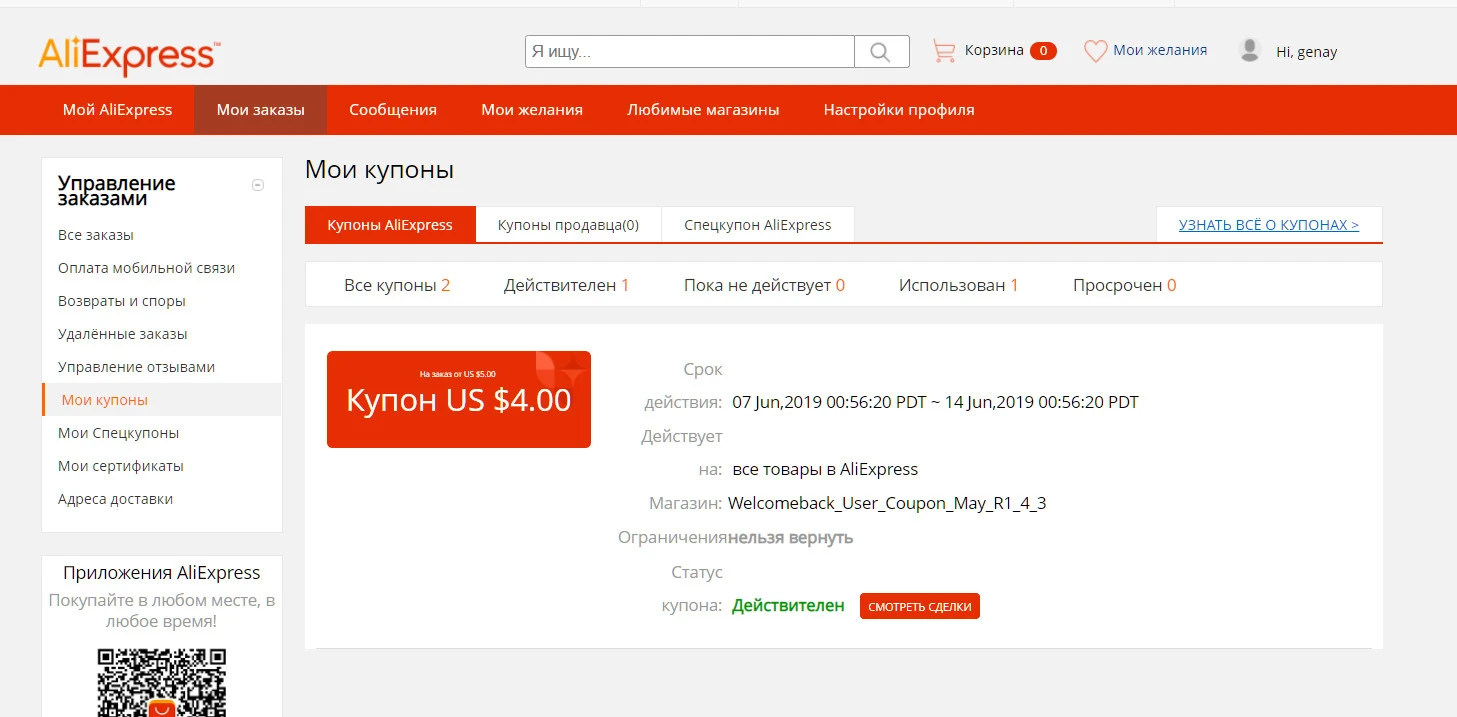Open the Мои заказы menu item
The image size is (1457, 717).
[x=260, y=110]
